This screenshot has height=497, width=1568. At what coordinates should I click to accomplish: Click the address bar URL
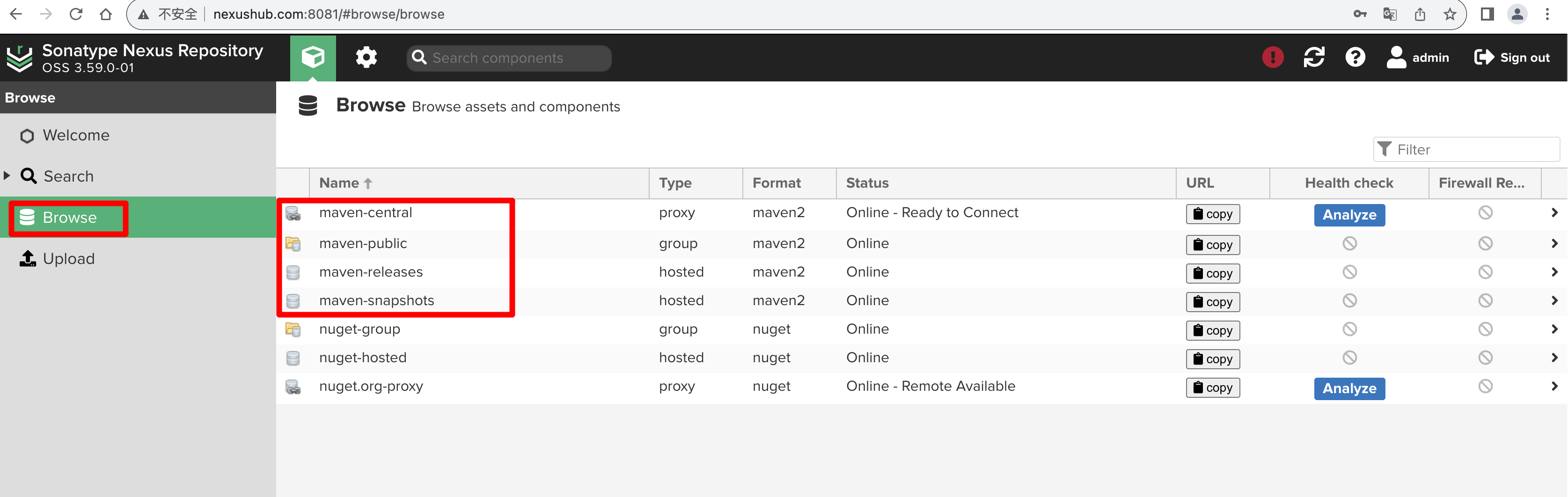[x=329, y=14]
